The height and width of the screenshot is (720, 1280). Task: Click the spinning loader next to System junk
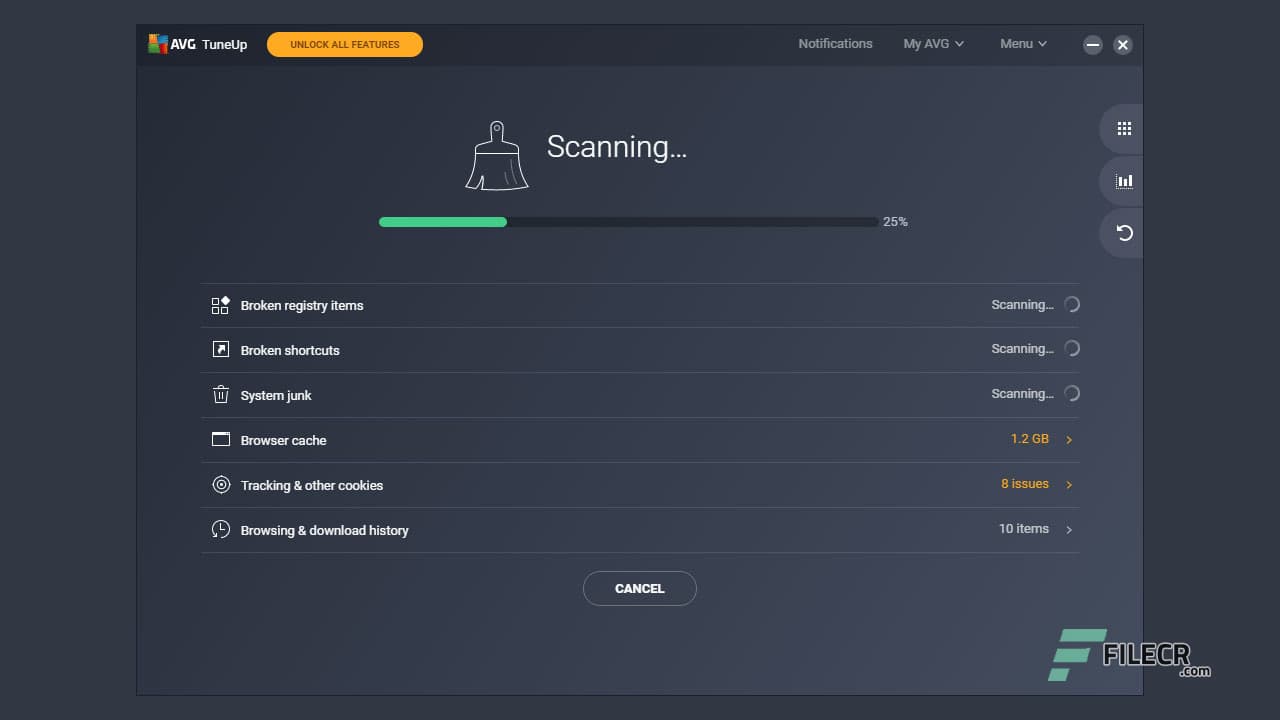click(x=1071, y=393)
